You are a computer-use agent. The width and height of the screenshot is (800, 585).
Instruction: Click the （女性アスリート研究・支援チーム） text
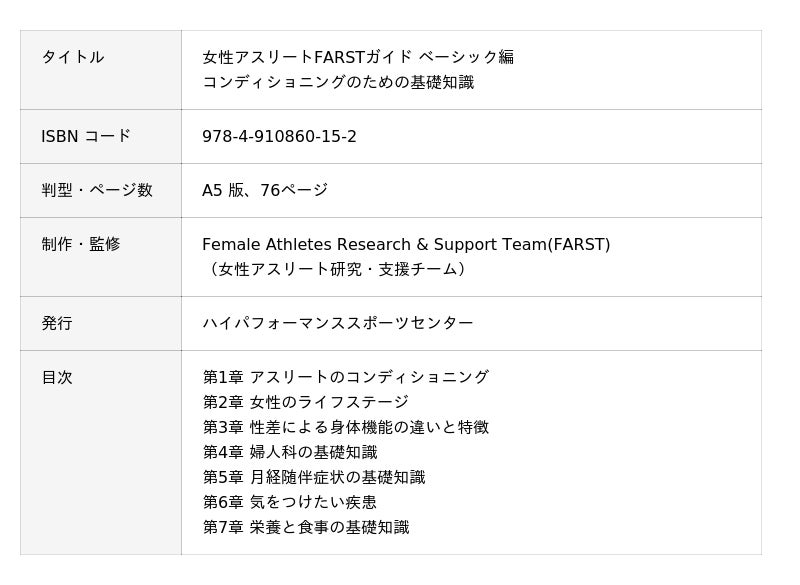pyautogui.click(x=335, y=269)
